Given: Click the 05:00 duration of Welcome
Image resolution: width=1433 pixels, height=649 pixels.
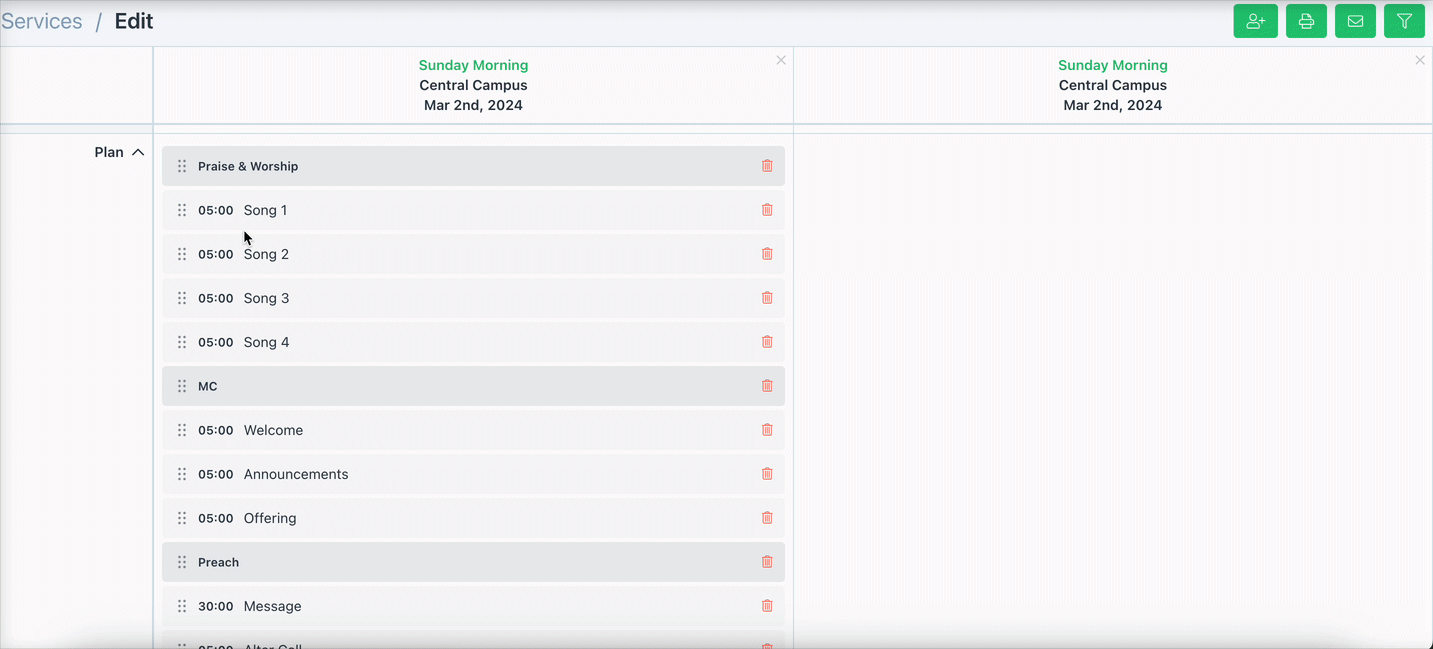Looking at the screenshot, I should tap(215, 430).
